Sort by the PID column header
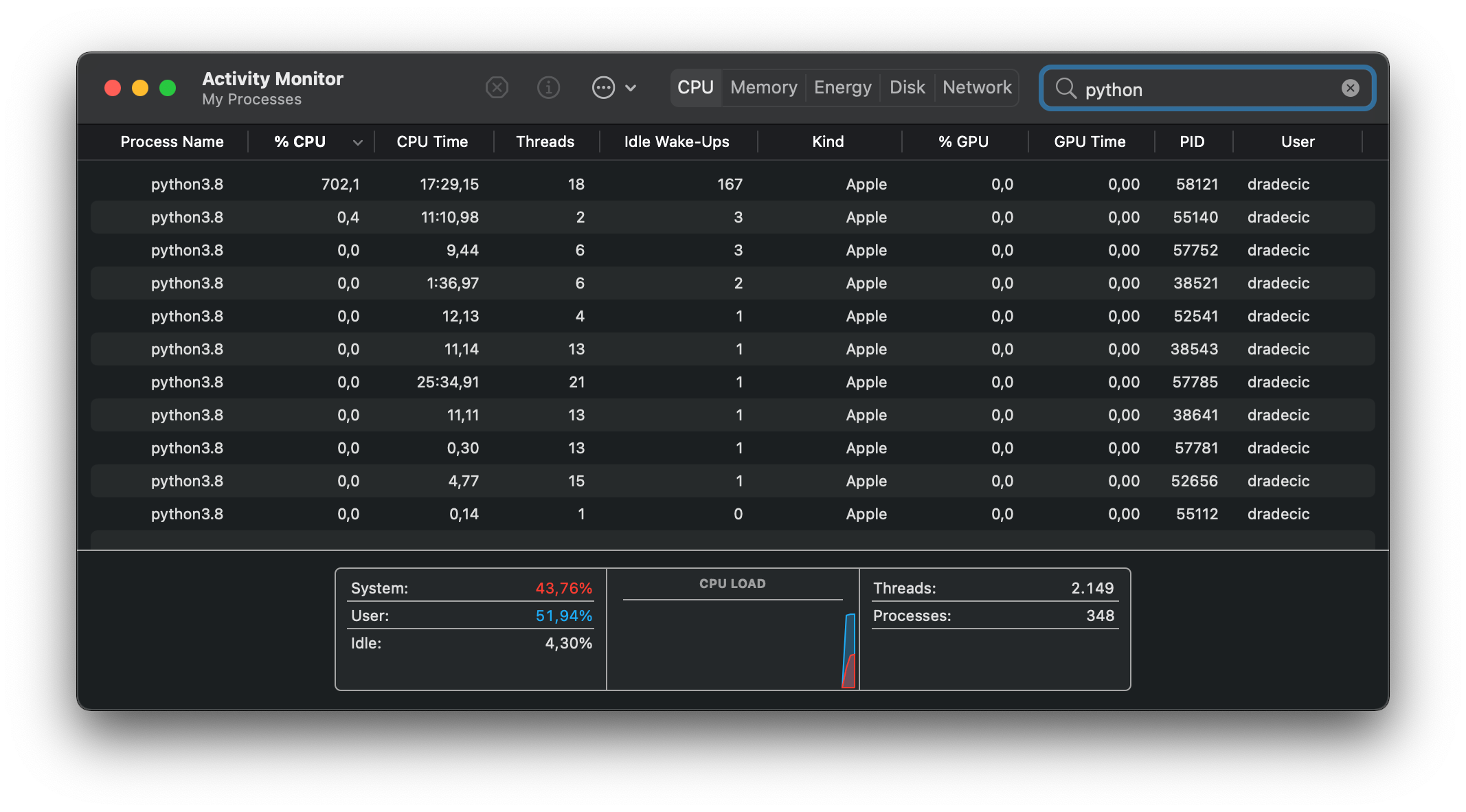 click(1192, 142)
